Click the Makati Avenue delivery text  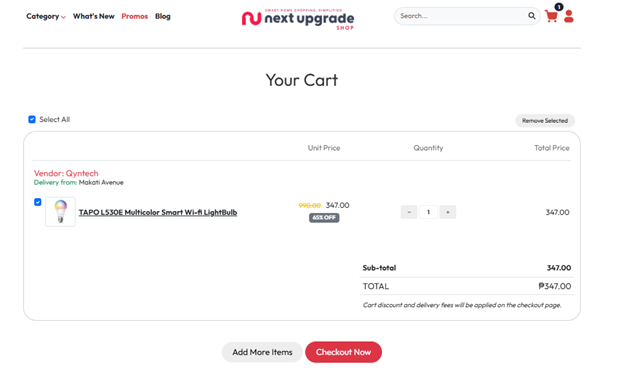tap(101, 183)
